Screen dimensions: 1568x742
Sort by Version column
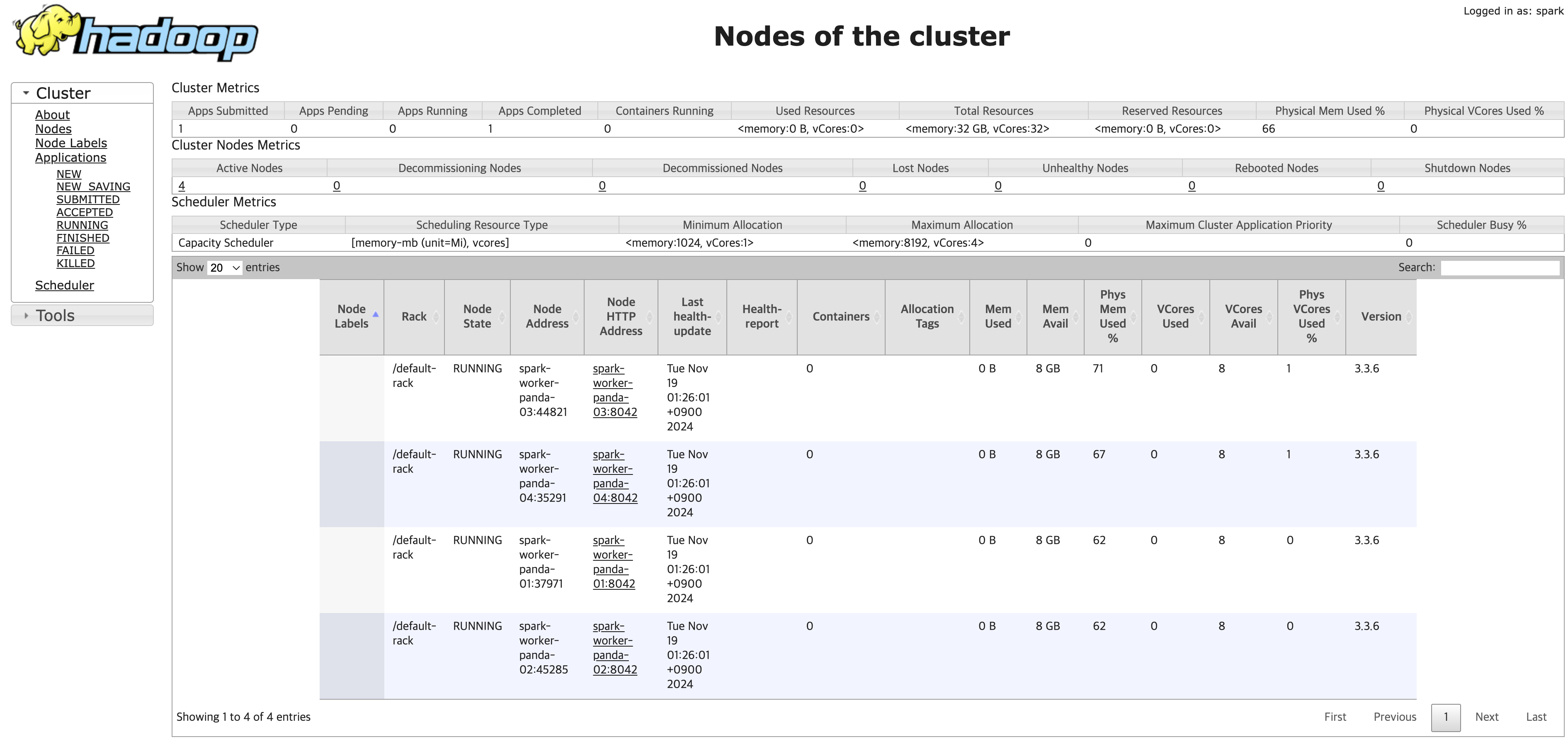[x=1381, y=316]
